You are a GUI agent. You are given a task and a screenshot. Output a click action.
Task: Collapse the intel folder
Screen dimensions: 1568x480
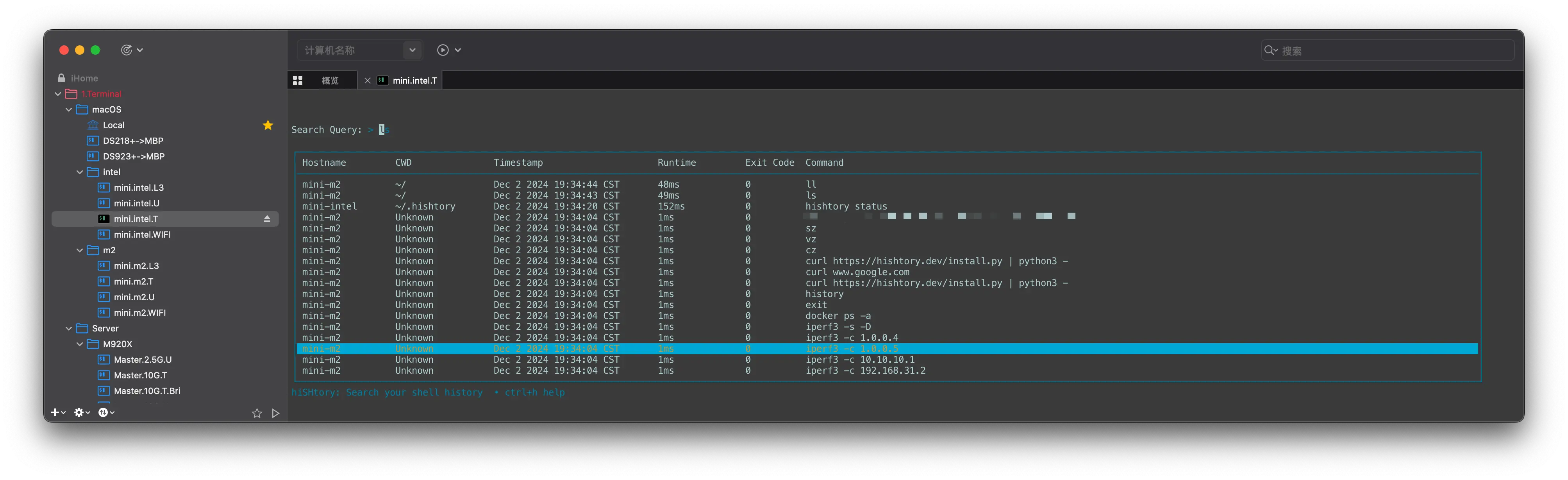80,172
